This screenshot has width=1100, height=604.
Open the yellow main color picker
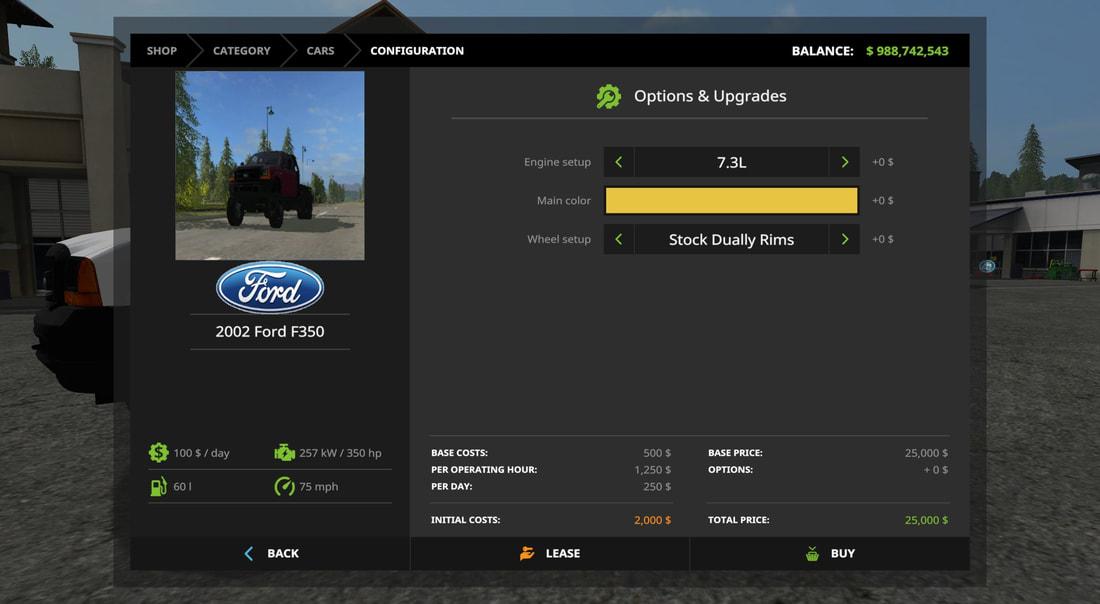point(731,201)
